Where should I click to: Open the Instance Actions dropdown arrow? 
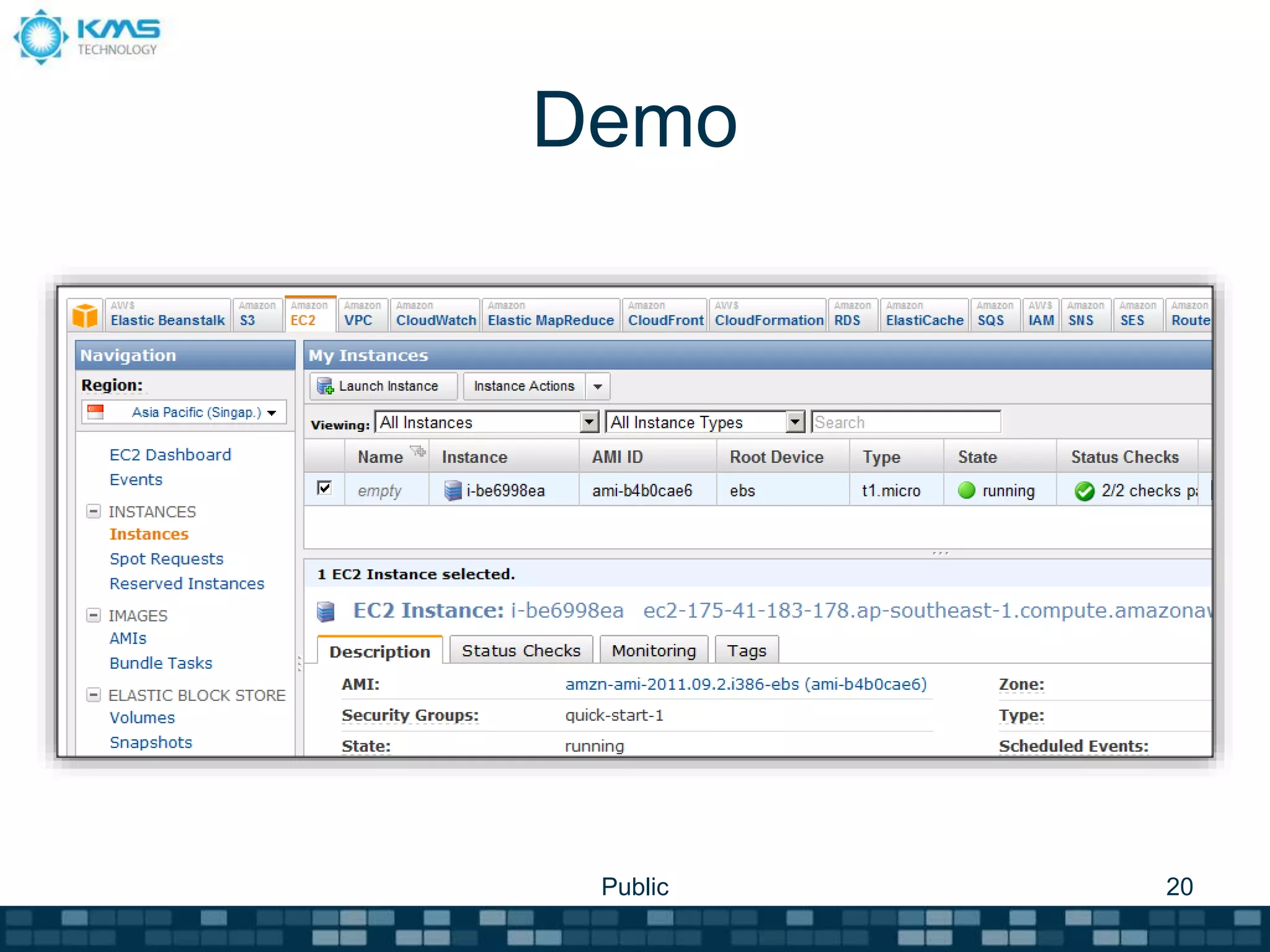[598, 386]
